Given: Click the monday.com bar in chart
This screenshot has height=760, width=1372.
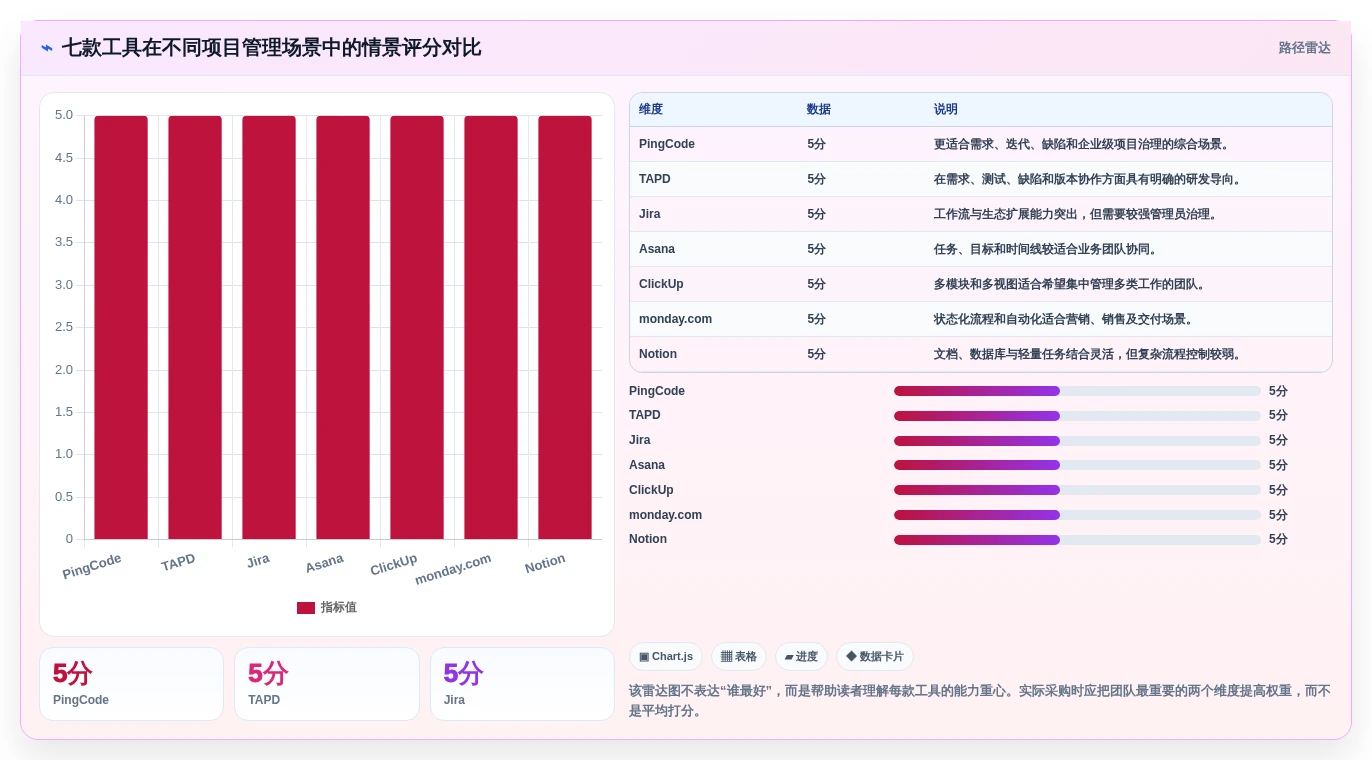Looking at the screenshot, I should pos(491,327).
